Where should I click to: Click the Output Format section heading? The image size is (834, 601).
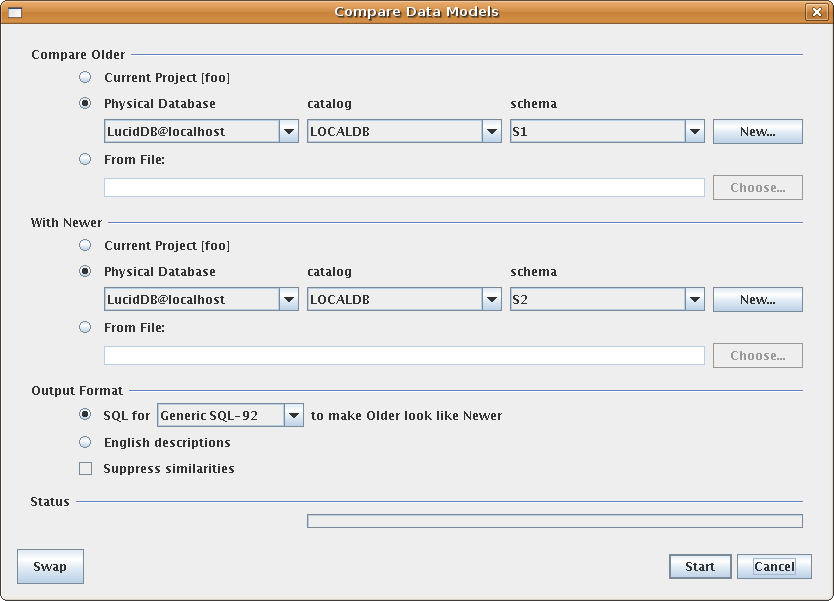pos(77,391)
